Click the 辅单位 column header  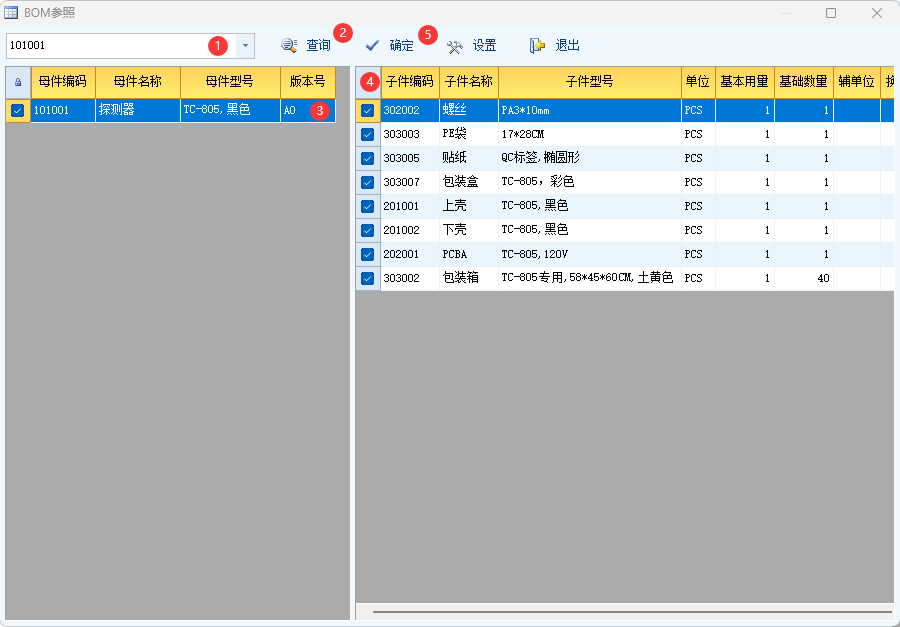(856, 82)
